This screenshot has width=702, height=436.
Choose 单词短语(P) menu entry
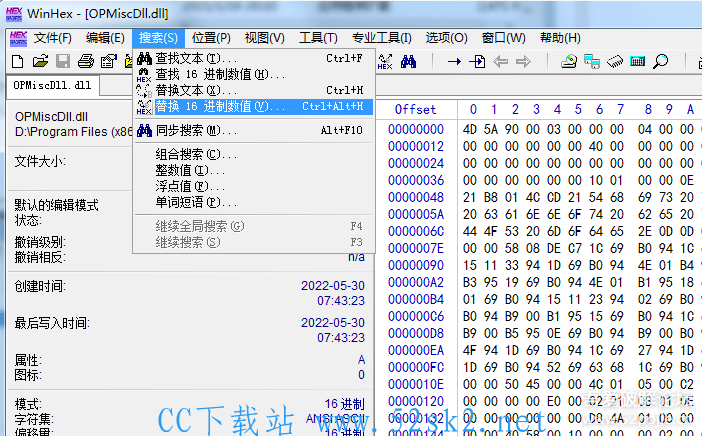[254, 202]
